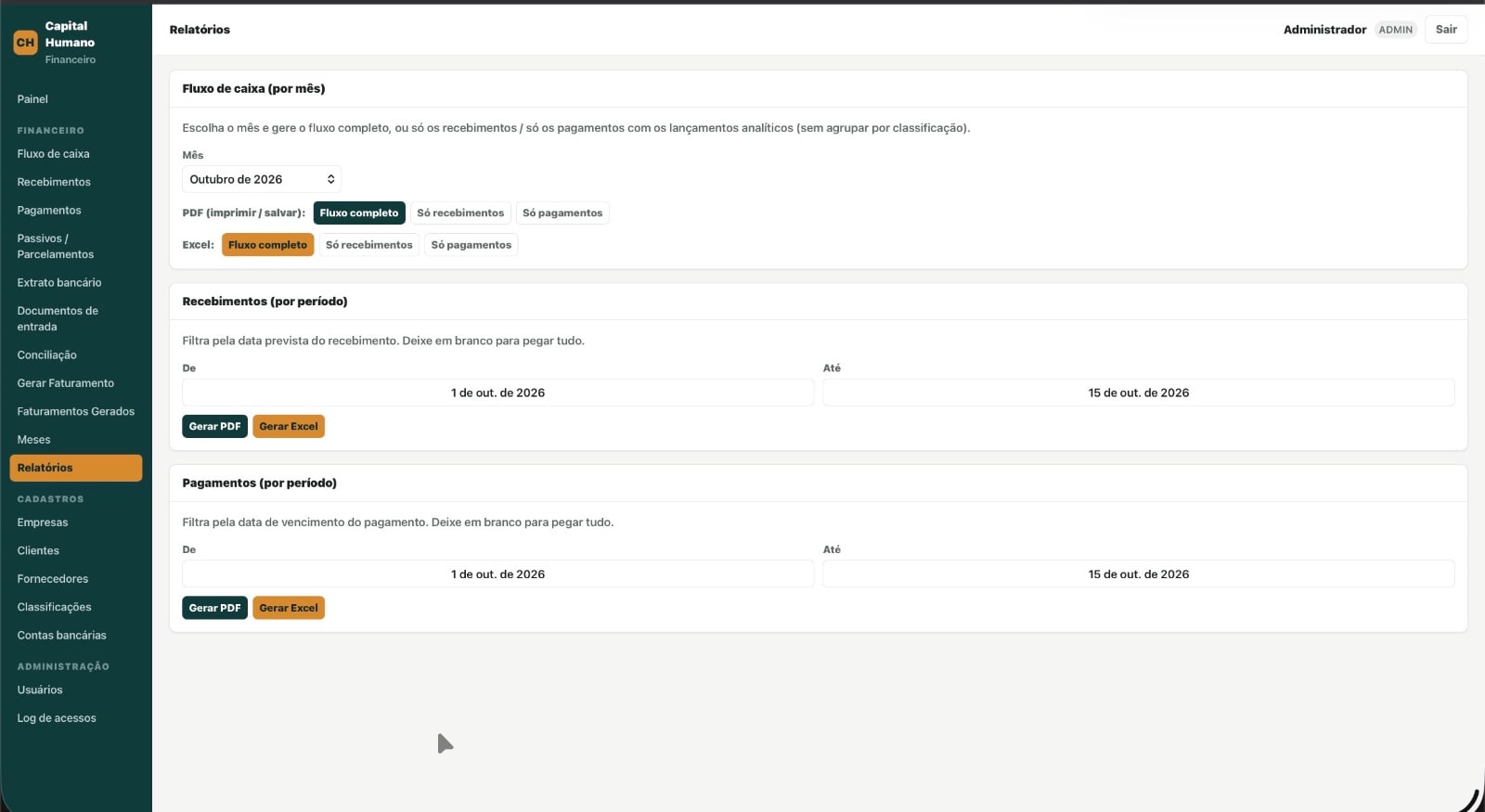Image resolution: width=1485 pixels, height=812 pixels.
Task: Select the Pagamentos Até date field
Action: (x=1139, y=574)
